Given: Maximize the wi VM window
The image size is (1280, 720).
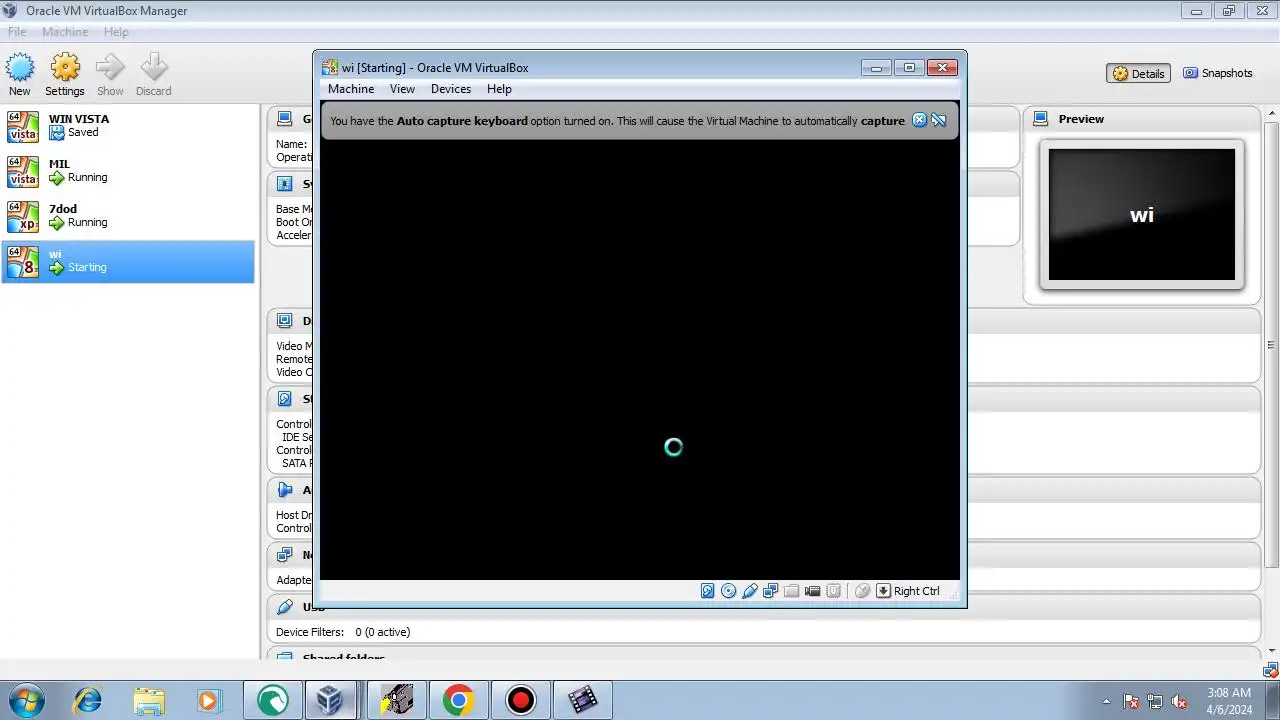Looking at the screenshot, I should pyautogui.click(x=909, y=68).
